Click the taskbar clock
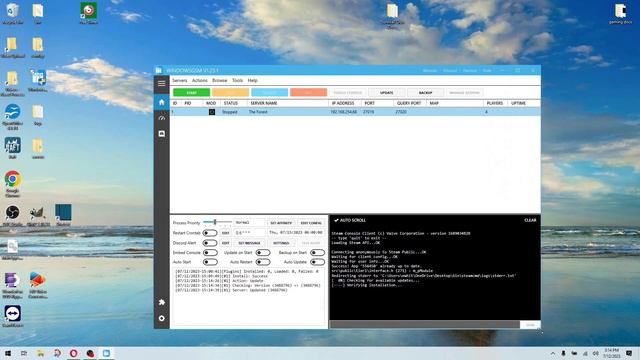The image size is (640, 360). 611,353
